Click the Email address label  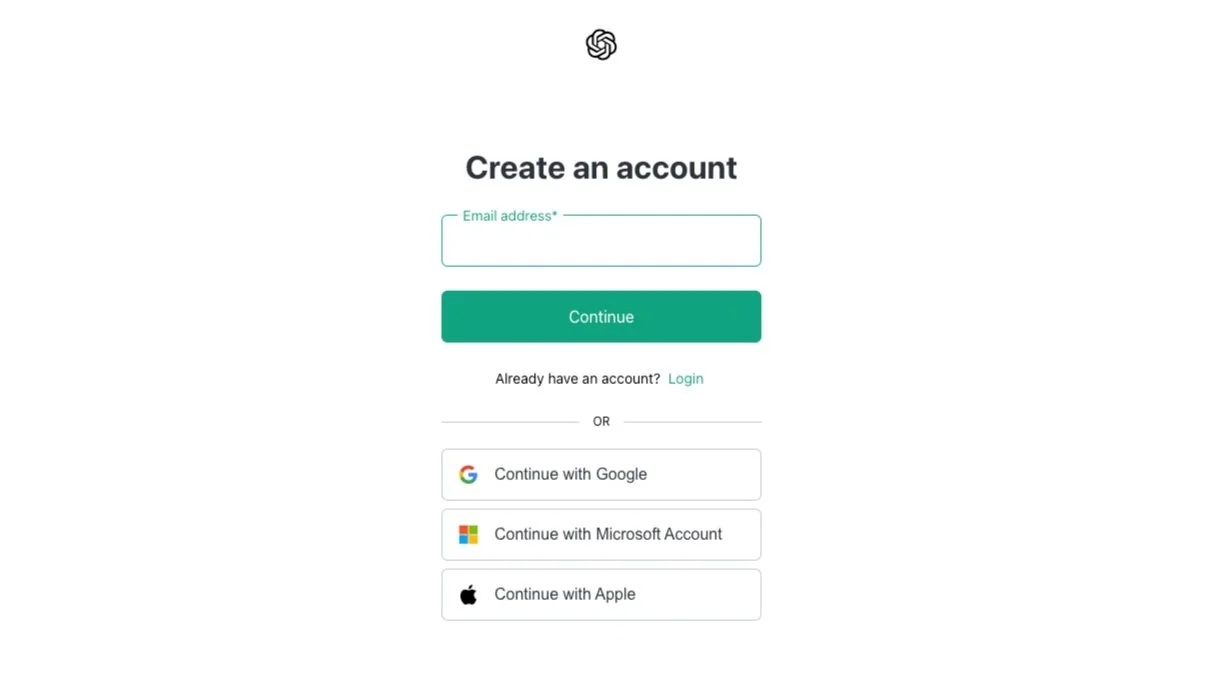click(x=508, y=215)
